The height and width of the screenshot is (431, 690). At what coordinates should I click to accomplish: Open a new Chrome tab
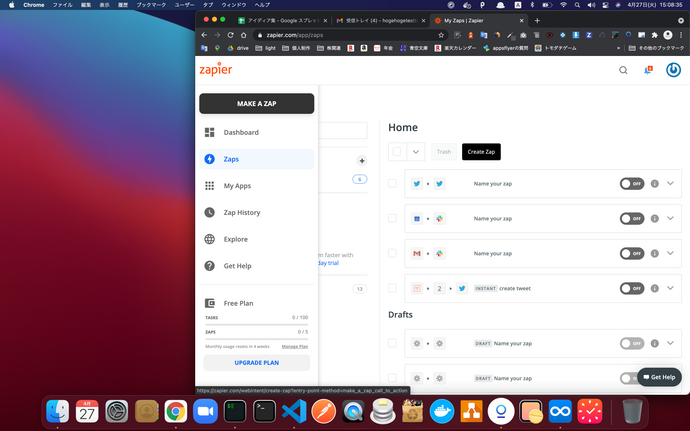537,21
